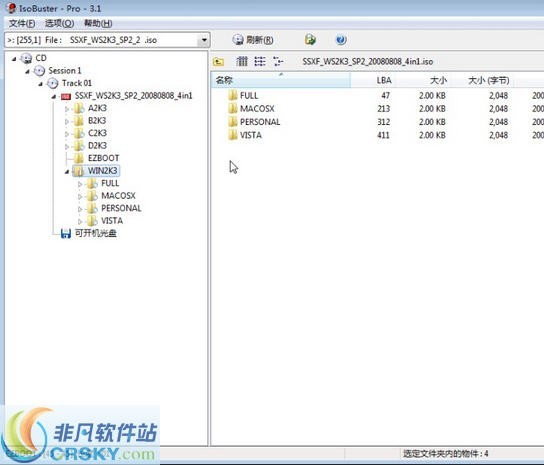Select the PERSONAL folder in file list
Viewport: 544px width, 465px height.
click(x=260, y=122)
